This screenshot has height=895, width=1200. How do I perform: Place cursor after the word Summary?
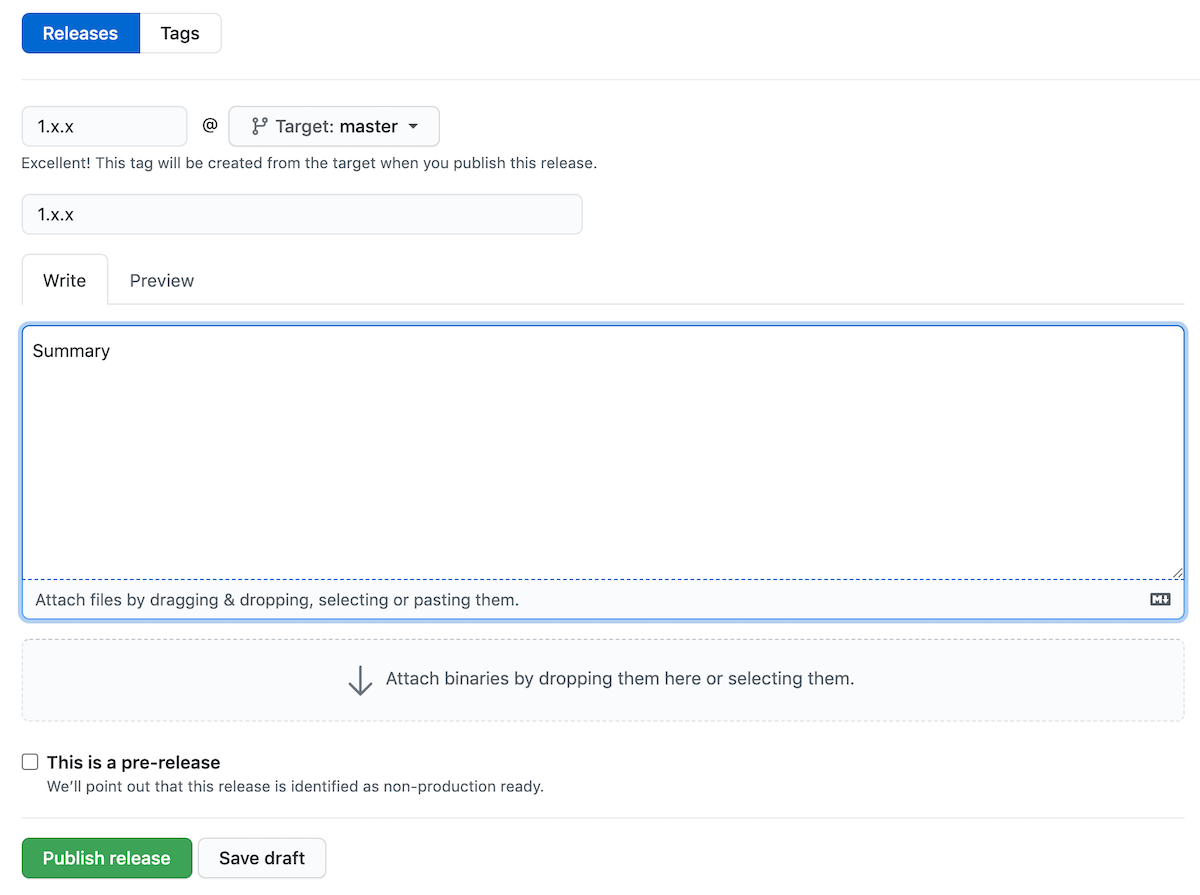(111, 351)
